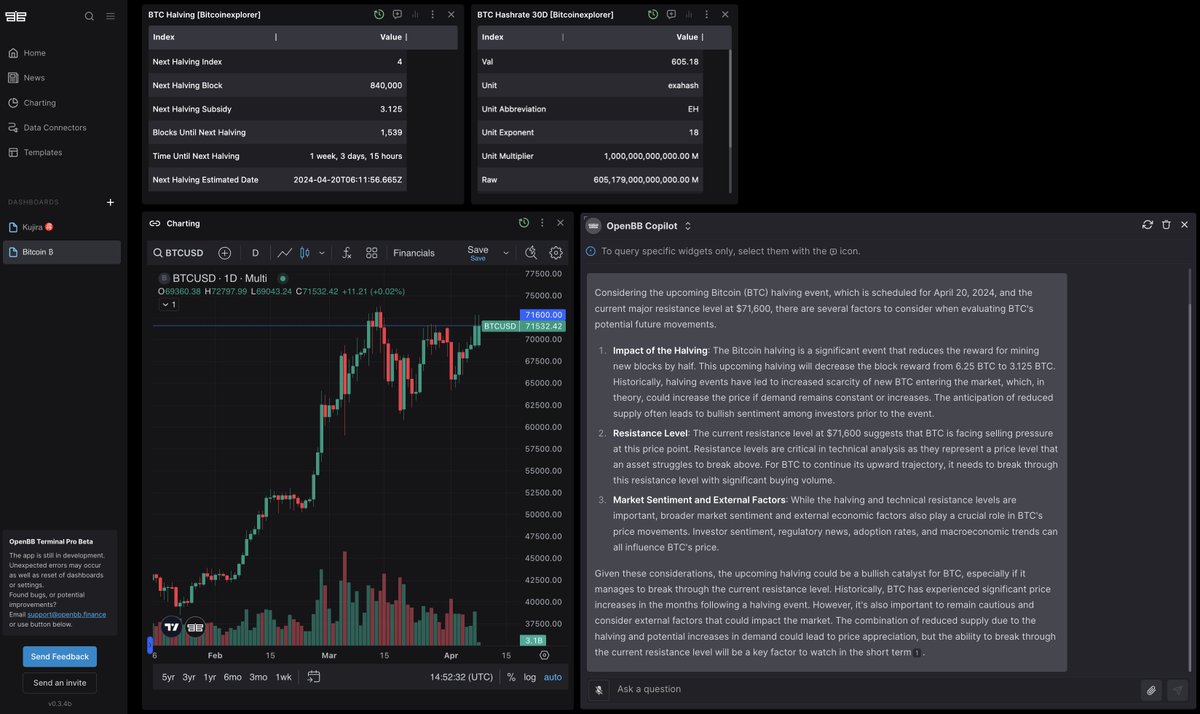The height and width of the screenshot is (714, 1200).
Task: Collapse the sidebar using the menu lines icon
Action: [110, 16]
